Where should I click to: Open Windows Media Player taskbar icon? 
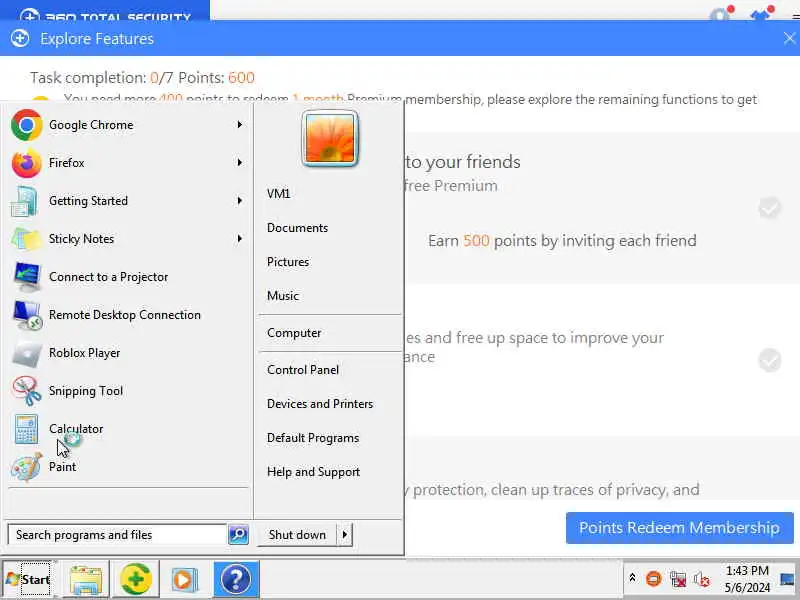(x=184, y=580)
